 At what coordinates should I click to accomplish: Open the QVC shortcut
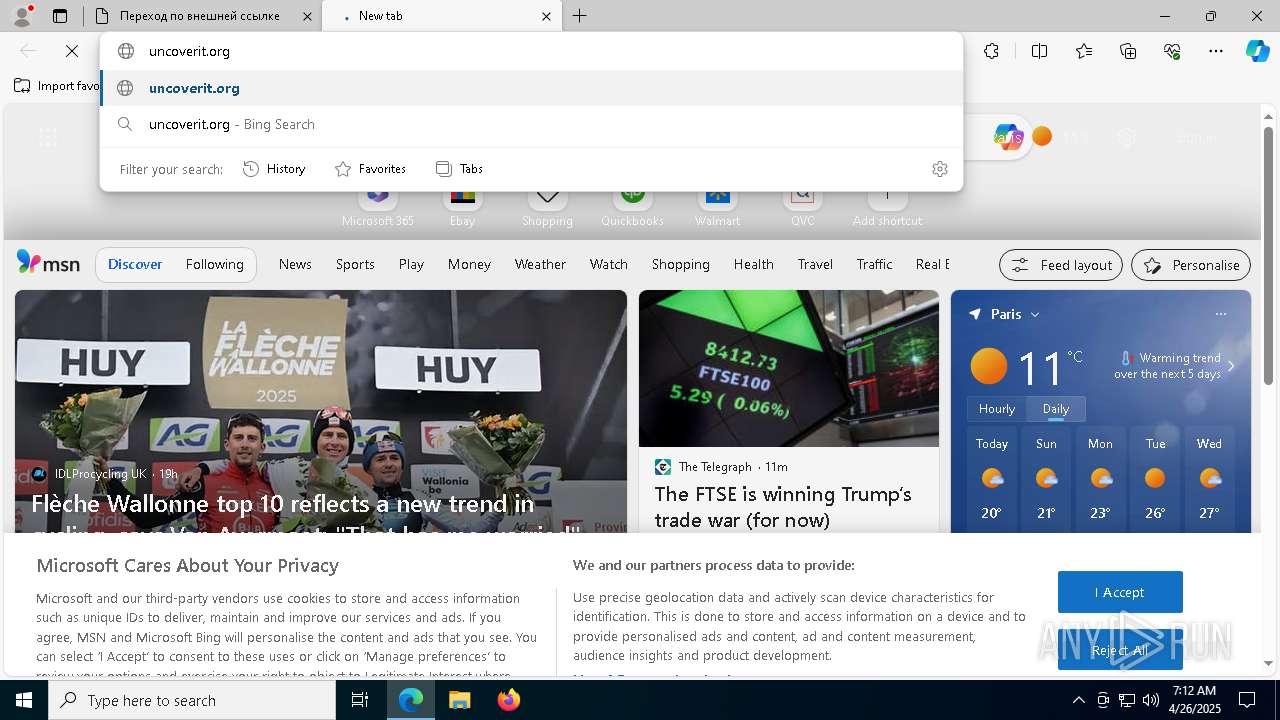click(802, 208)
